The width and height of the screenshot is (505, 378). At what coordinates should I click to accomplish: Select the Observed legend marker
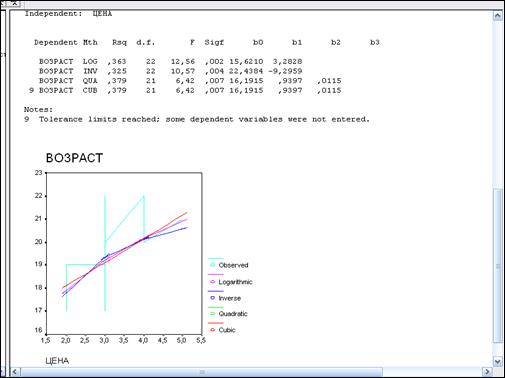point(213,265)
